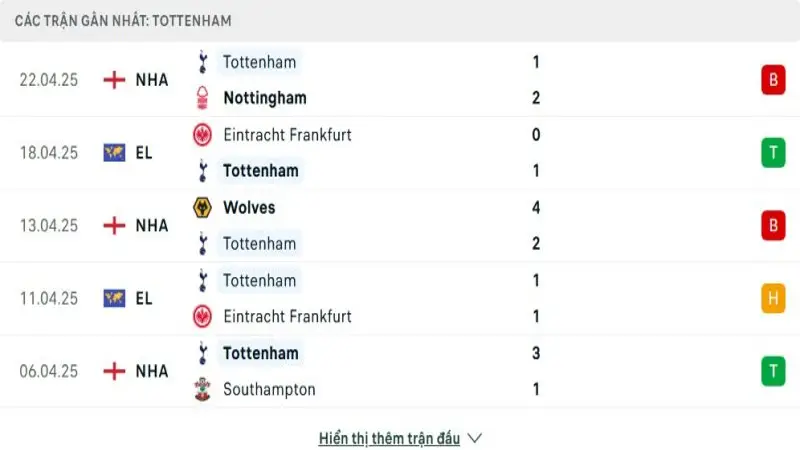Screen dimensions: 800x450
Task: Expand the chevron next to Hiển thị thêm trận đấu
Action: [475, 438]
